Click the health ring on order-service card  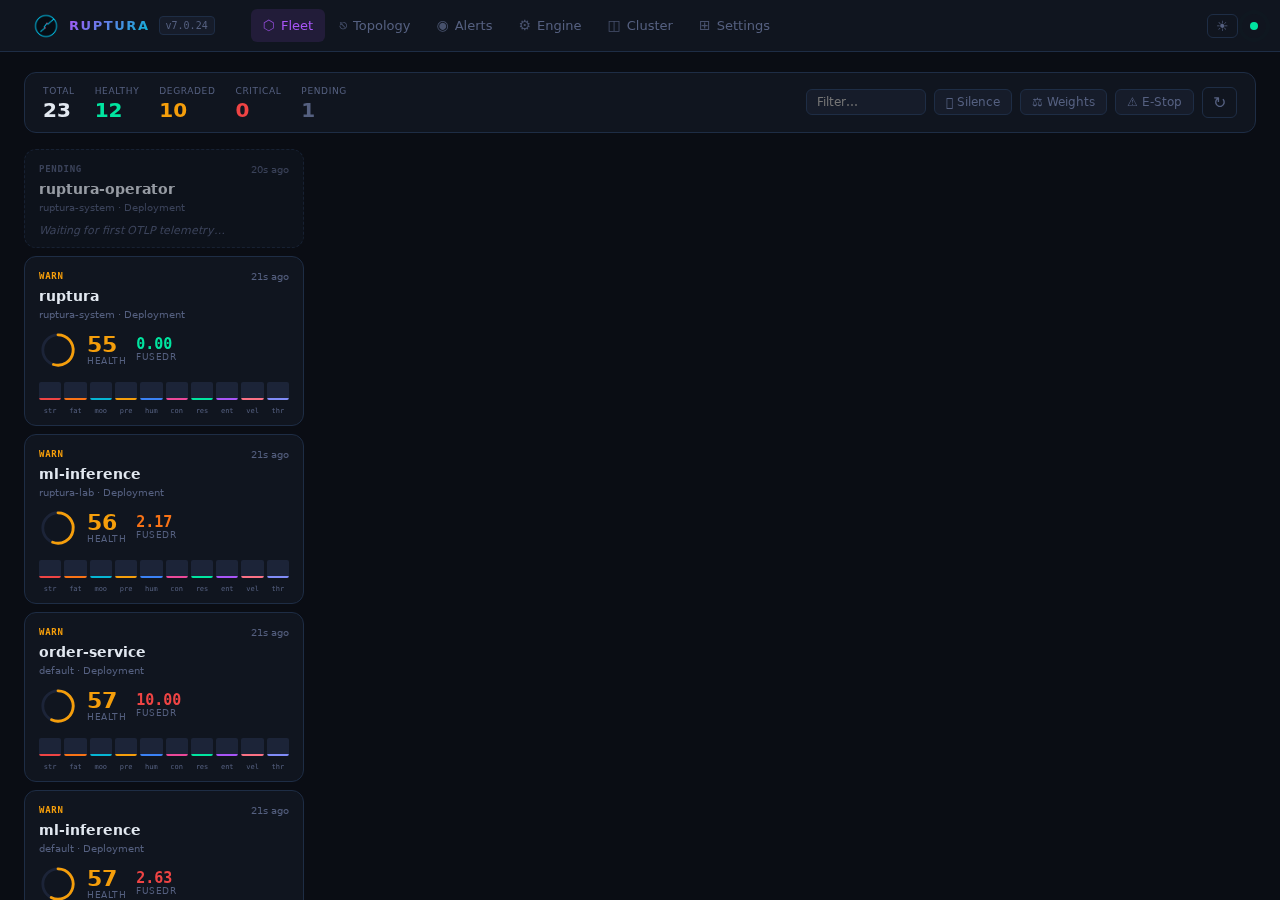58,706
